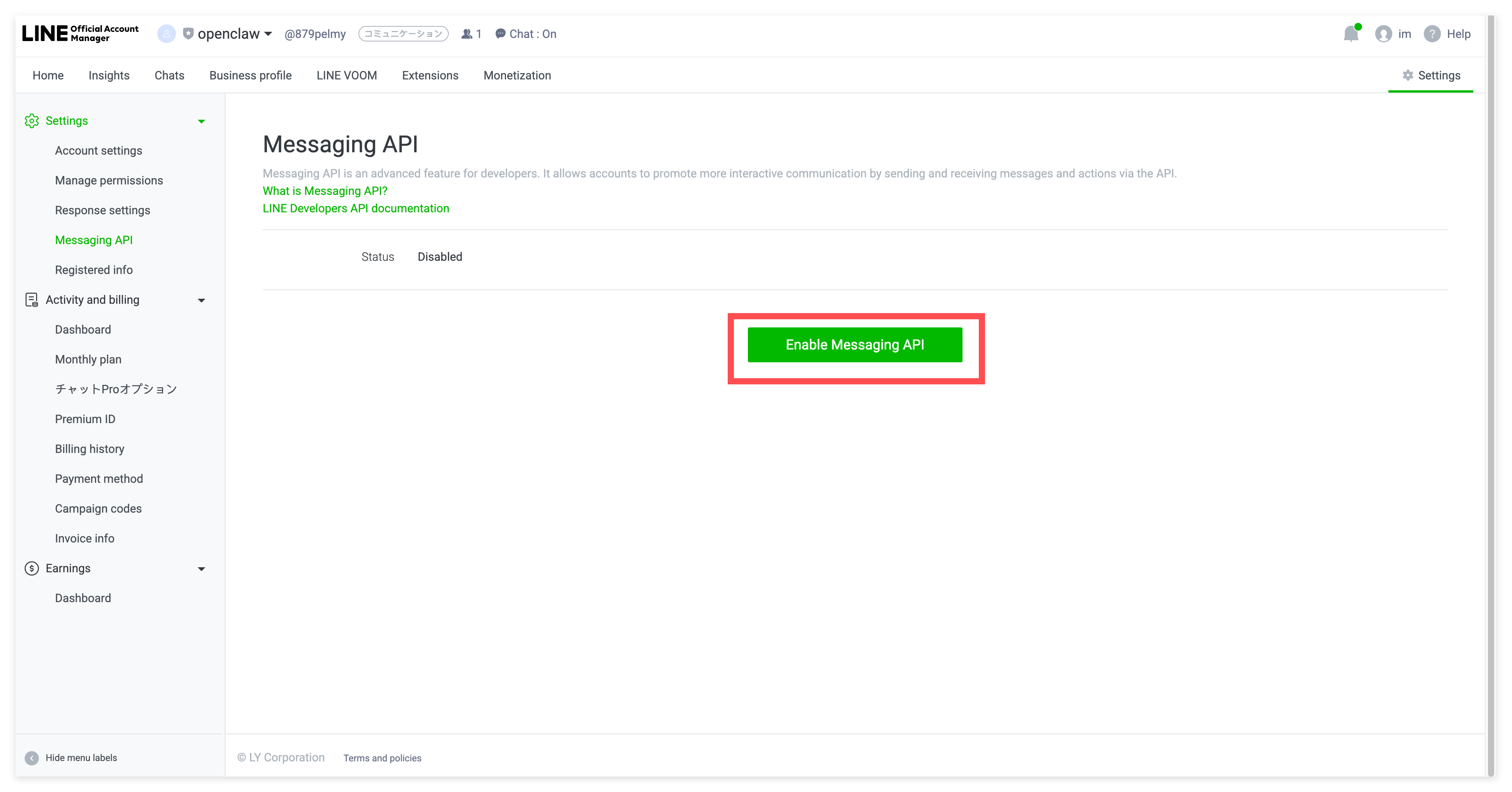Click the Earnings dollar icon
The height and width of the screenshot is (792, 1512).
32,568
